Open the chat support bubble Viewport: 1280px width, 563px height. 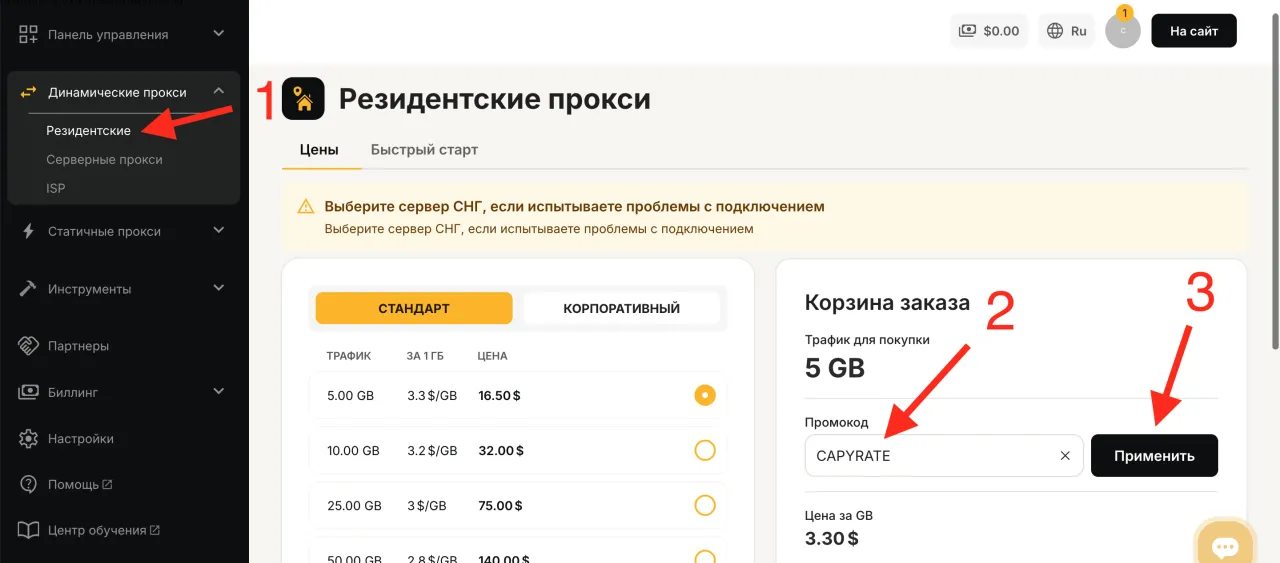(x=1225, y=547)
